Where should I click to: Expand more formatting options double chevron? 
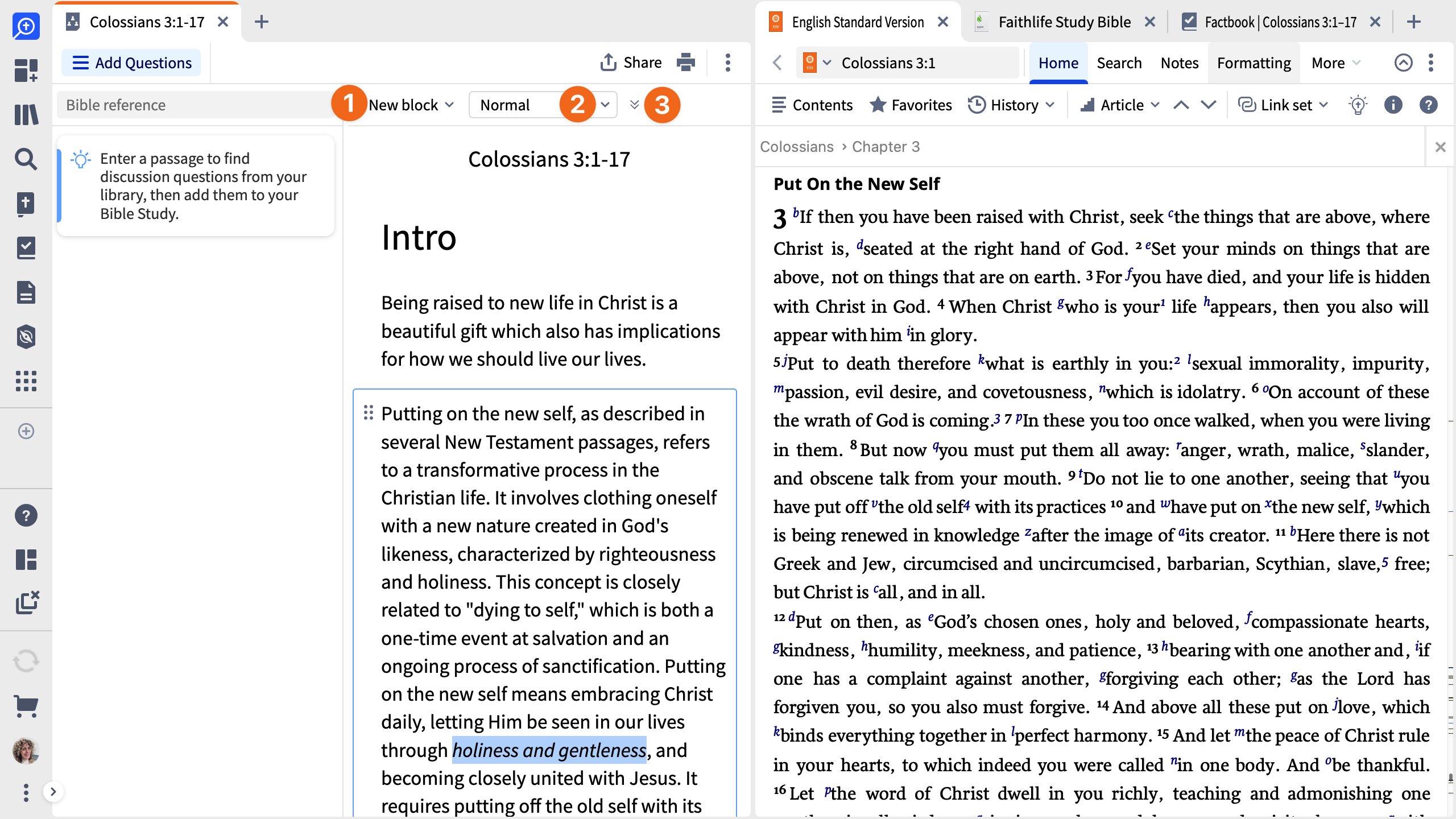(x=635, y=105)
